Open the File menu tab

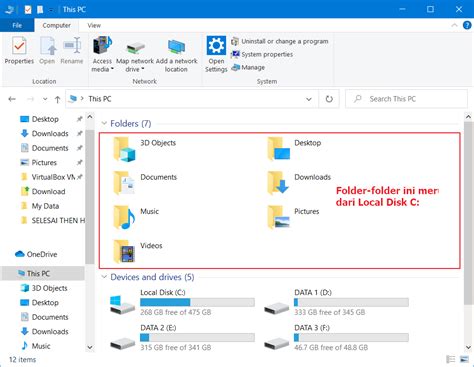17,25
